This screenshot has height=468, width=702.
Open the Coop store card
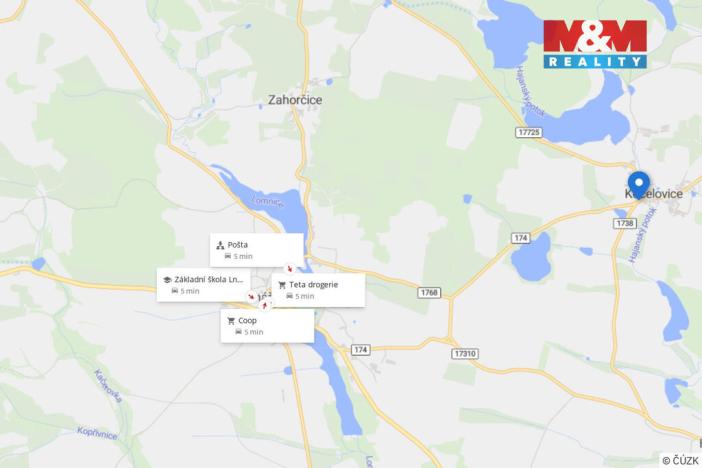click(x=267, y=326)
